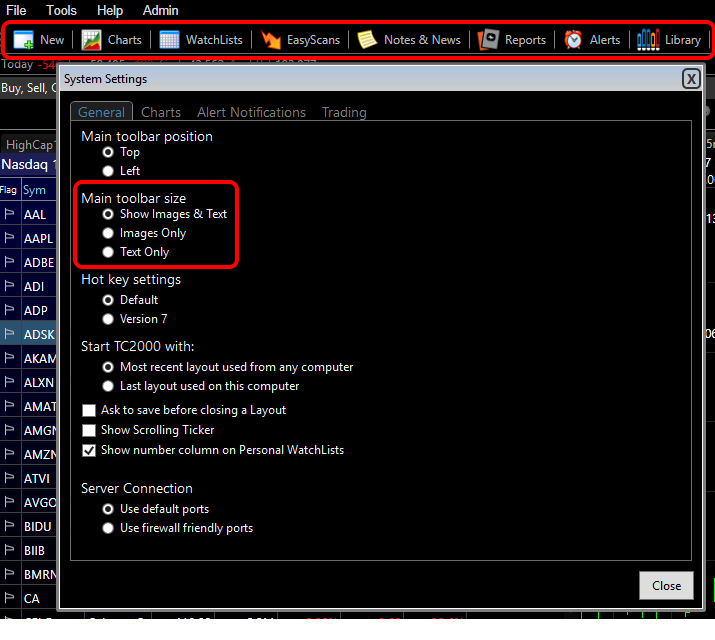The image size is (715, 640).
Task: Open the File menu
Action: coord(16,10)
